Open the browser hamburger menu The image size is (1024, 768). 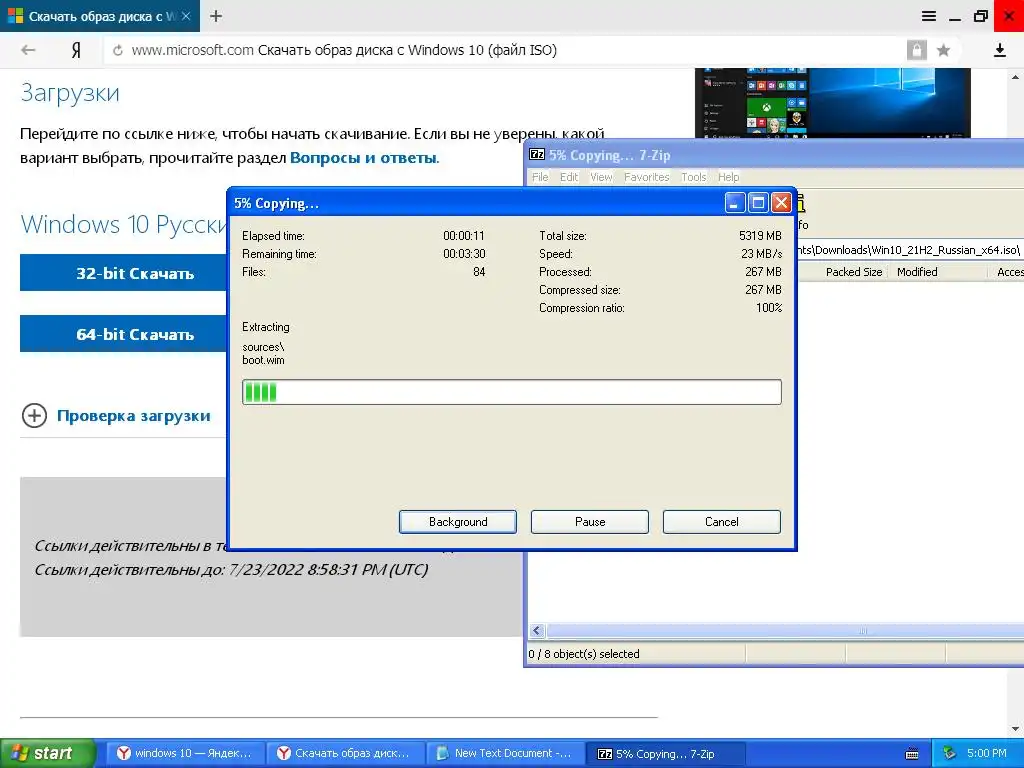point(929,16)
